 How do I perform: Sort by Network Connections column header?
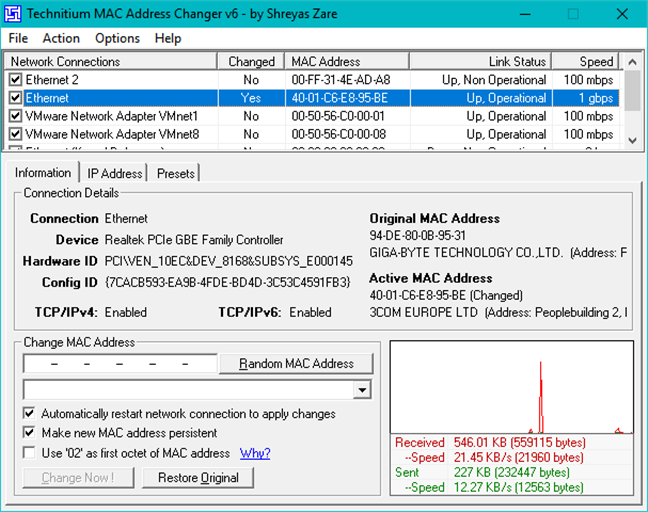(110, 62)
